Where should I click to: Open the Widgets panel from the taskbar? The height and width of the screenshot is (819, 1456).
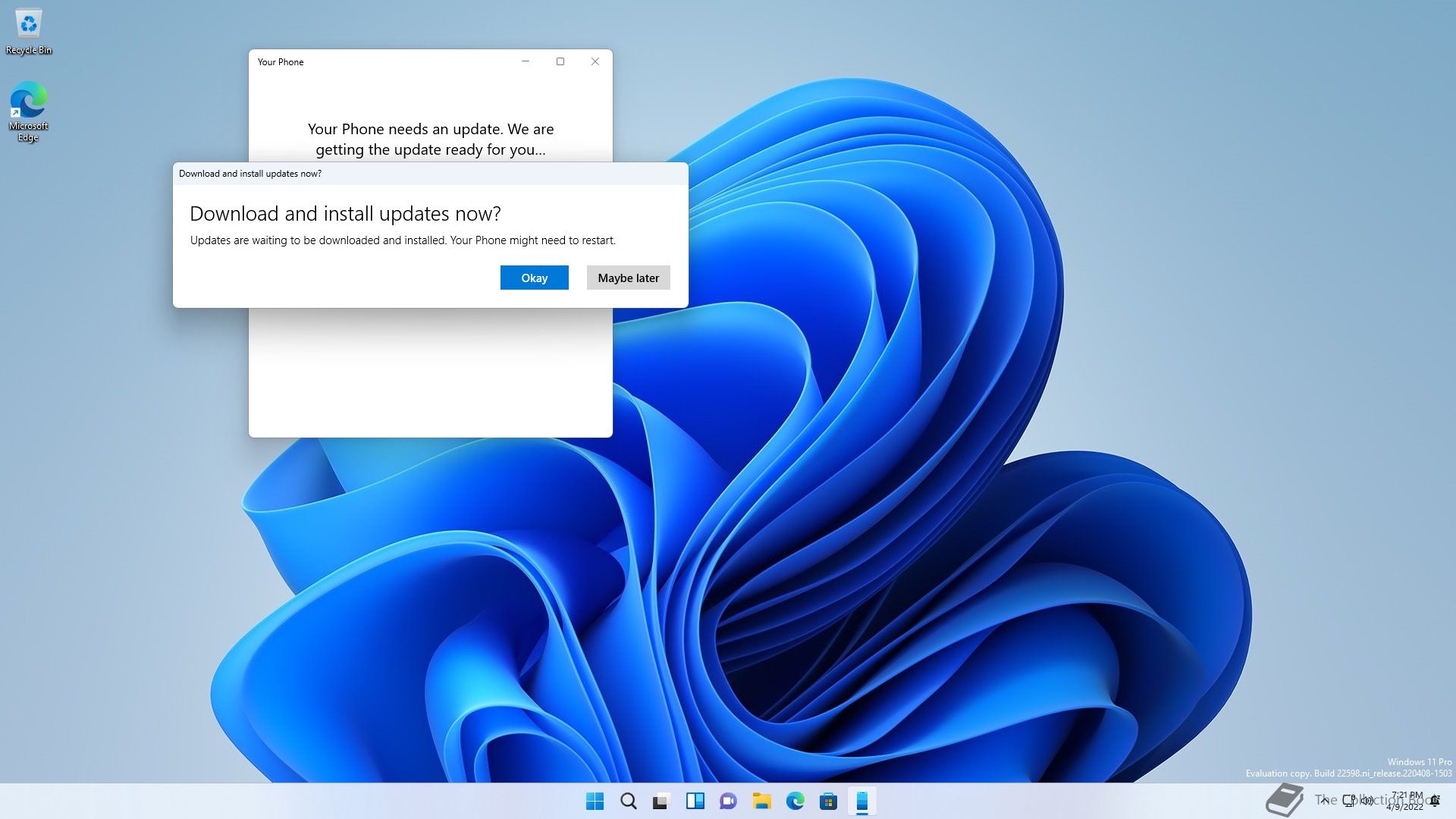tap(695, 801)
